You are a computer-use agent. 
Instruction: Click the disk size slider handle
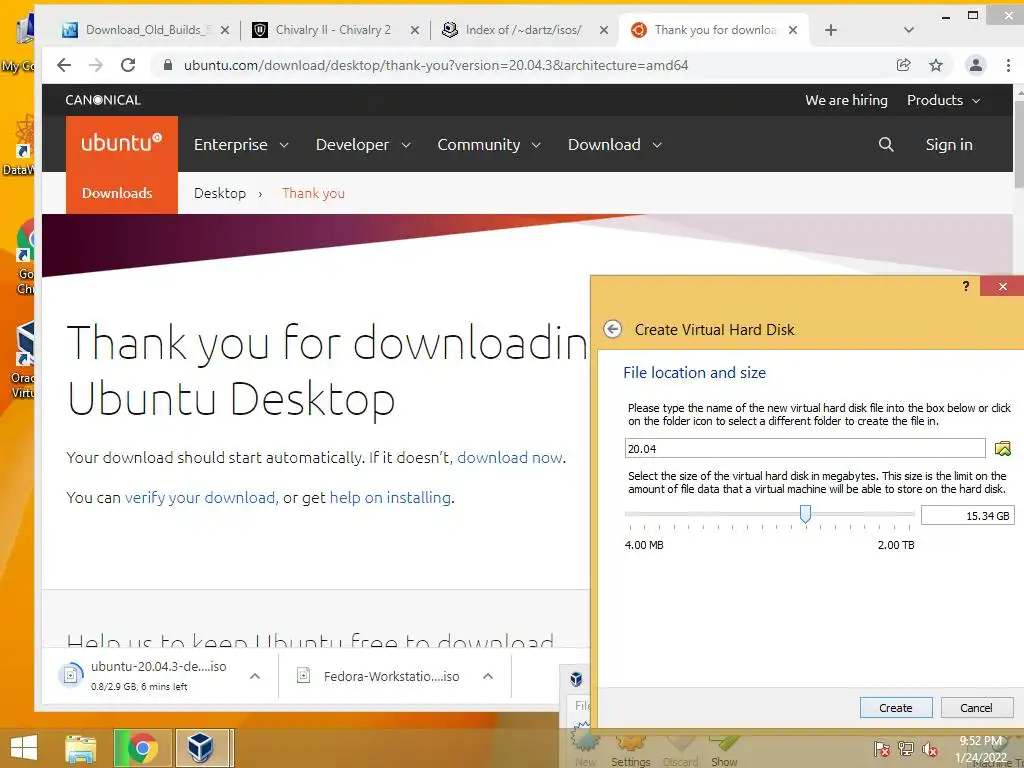point(805,514)
